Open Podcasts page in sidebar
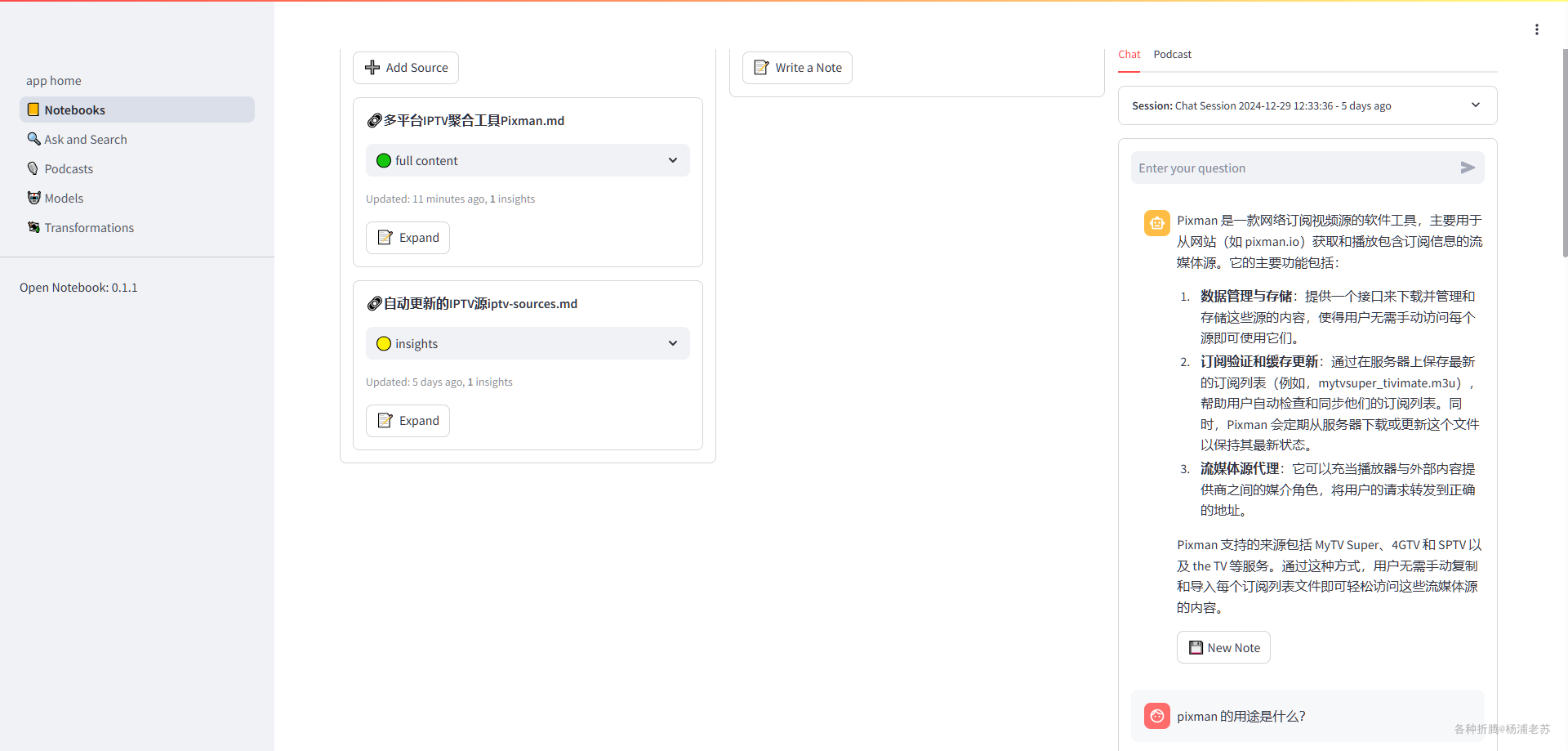Image resolution: width=1568 pixels, height=751 pixels. pyautogui.click(x=137, y=168)
